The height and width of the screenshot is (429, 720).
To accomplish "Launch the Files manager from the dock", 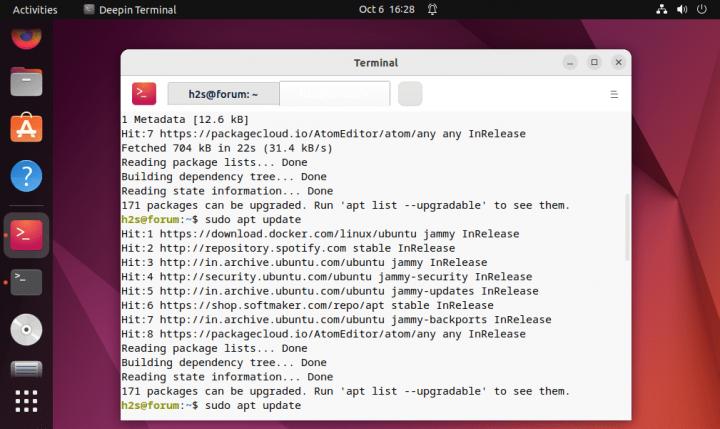I will [27, 81].
